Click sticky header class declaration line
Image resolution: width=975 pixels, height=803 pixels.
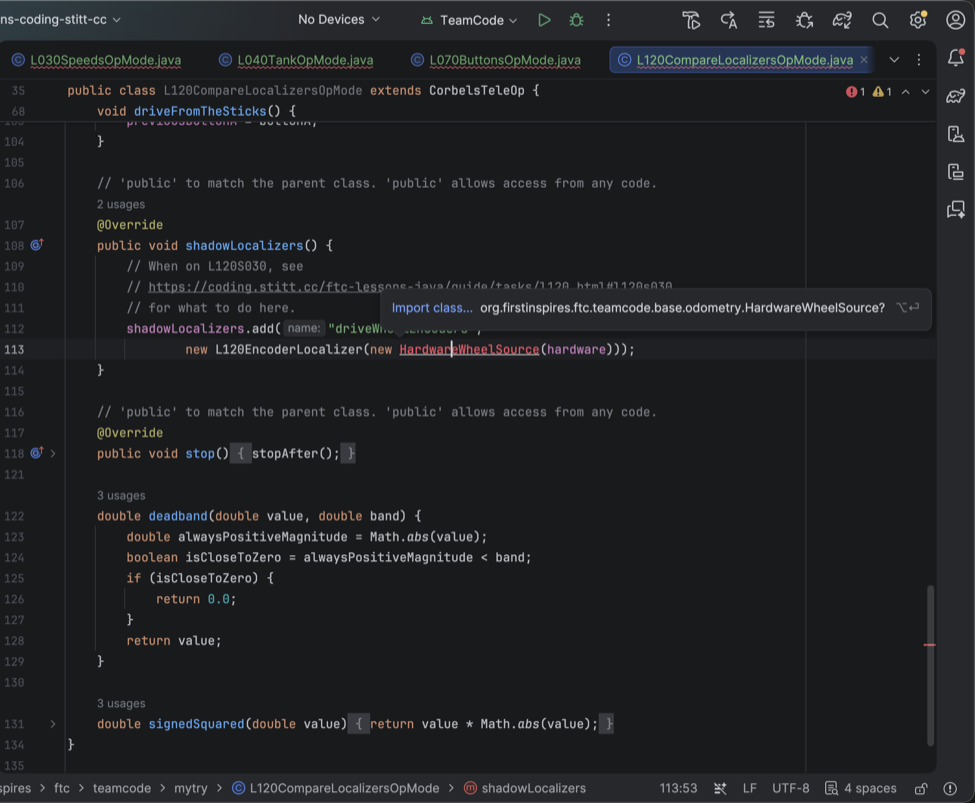(303, 91)
